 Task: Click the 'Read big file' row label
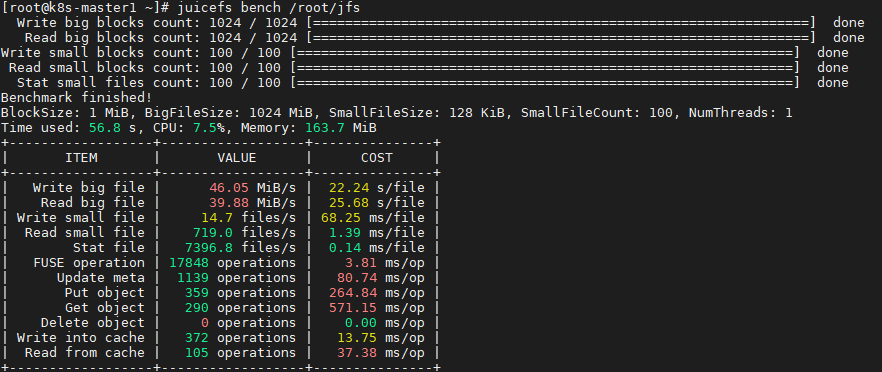point(92,203)
